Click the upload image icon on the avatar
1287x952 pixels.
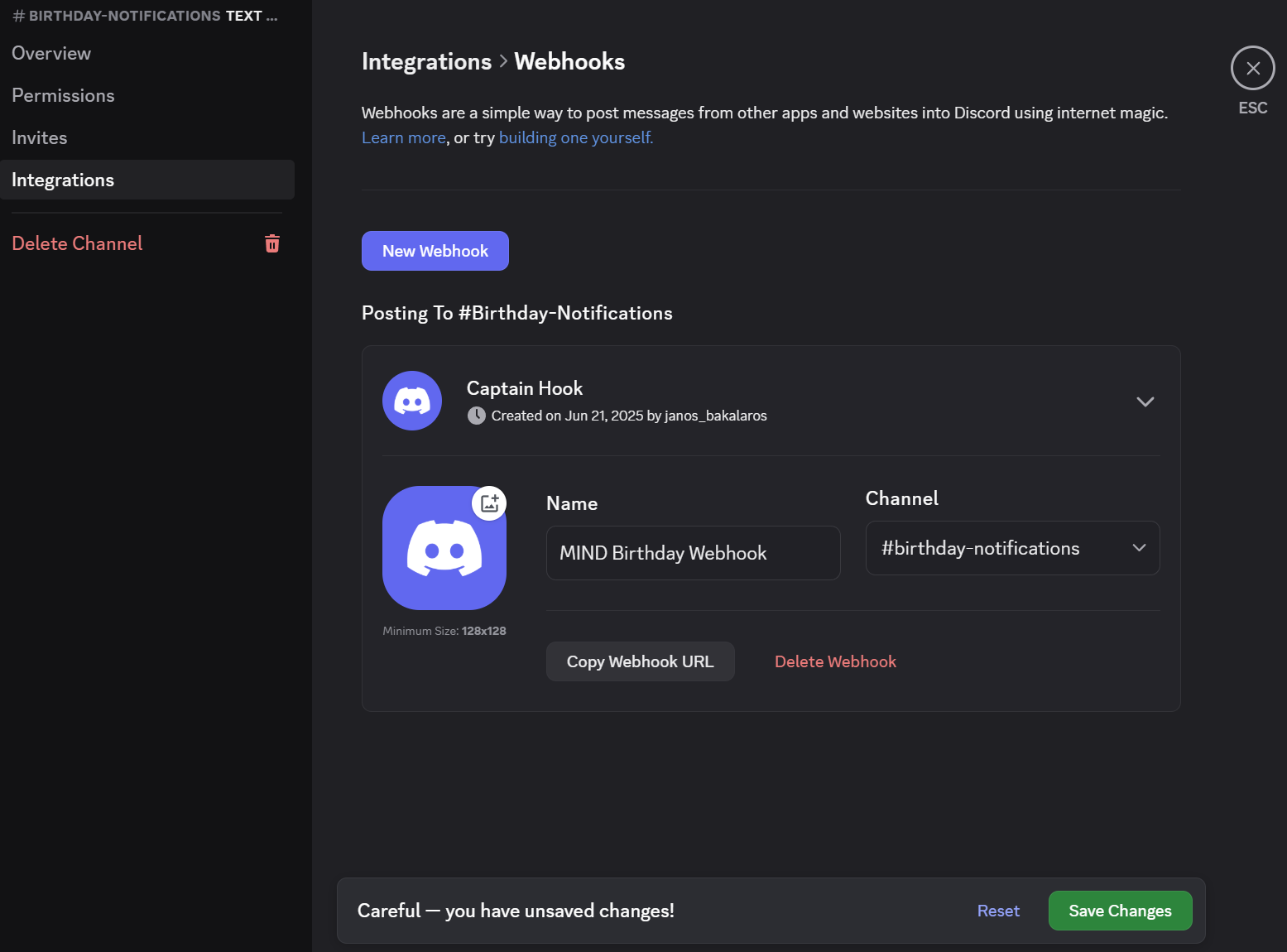click(489, 502)
